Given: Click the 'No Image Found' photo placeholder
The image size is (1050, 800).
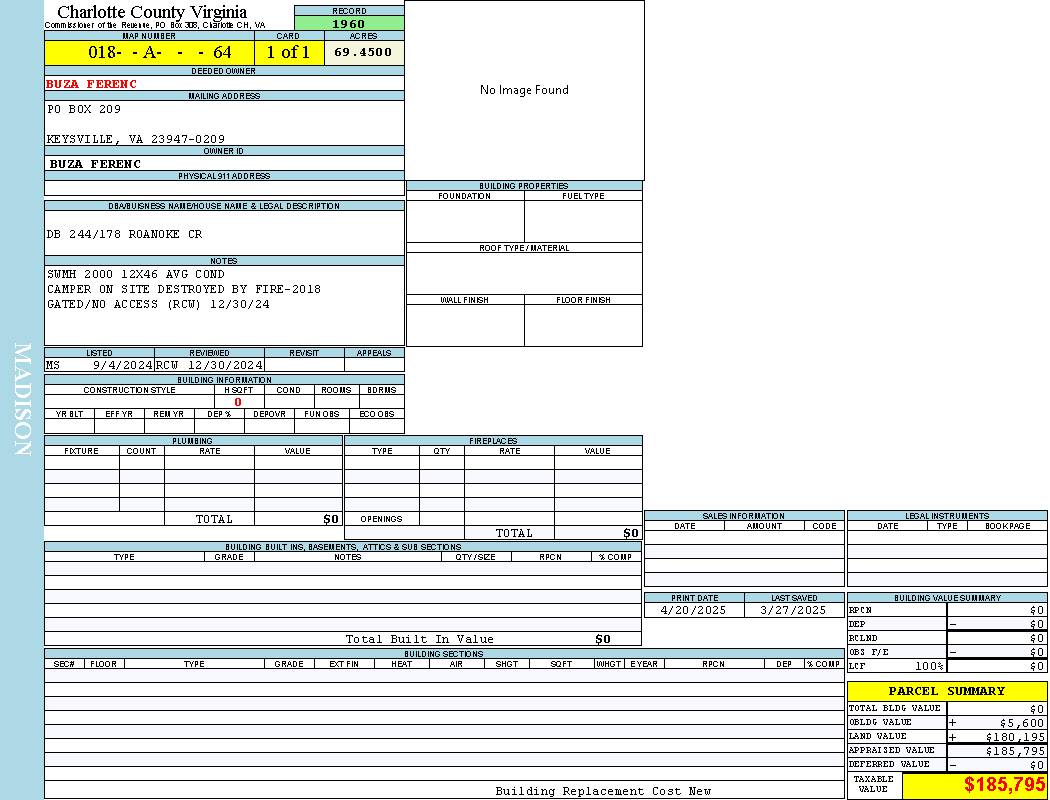Looking at the screenshot, I should click(524, 90).
